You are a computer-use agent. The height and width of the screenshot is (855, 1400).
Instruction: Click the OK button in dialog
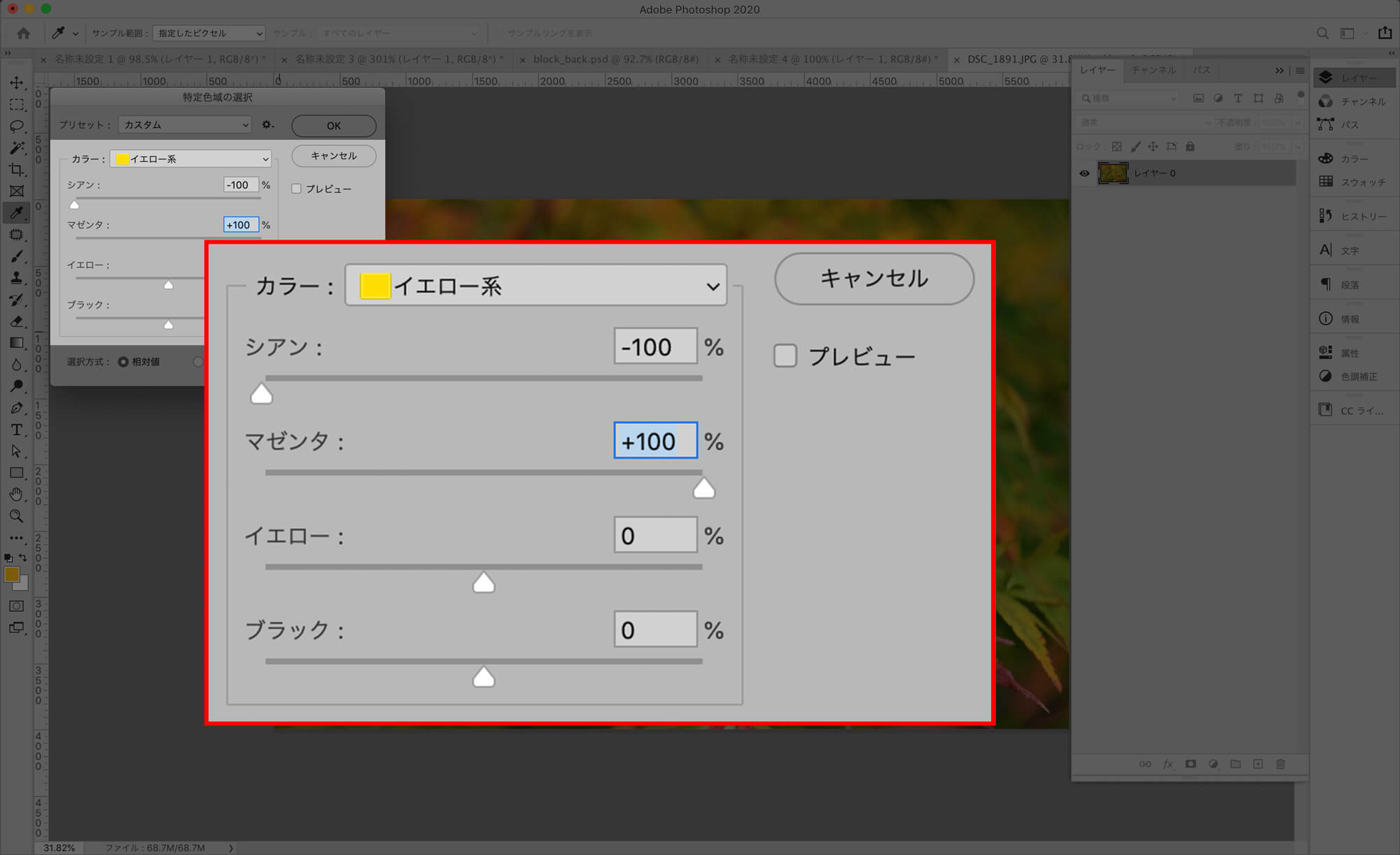point(333,126)
